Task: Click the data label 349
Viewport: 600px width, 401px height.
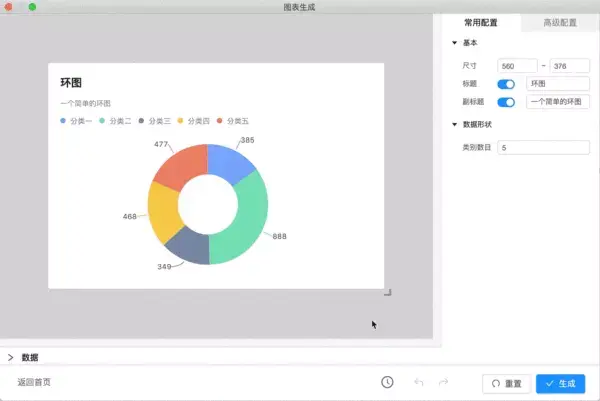Action: (164, 267)
